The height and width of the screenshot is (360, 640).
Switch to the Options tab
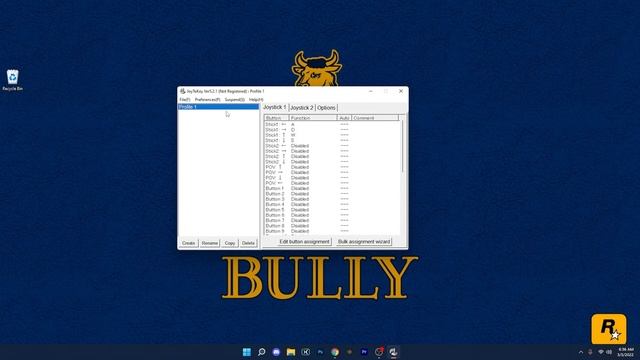pos(326,108)
